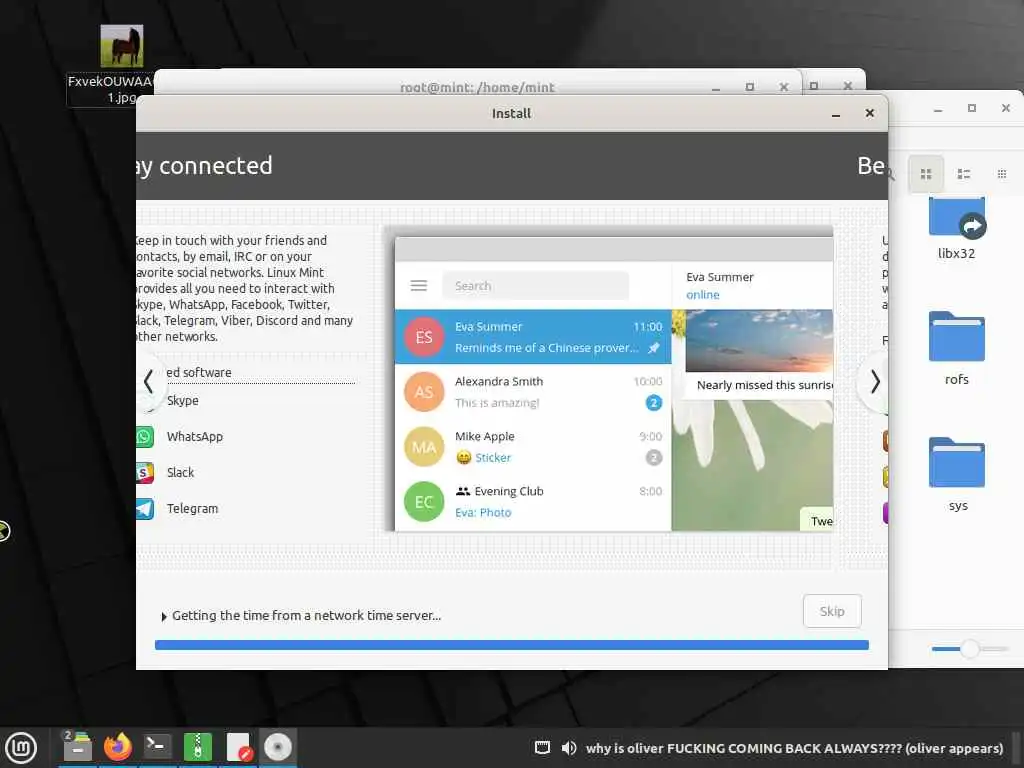Open the document taskbar icon with red badge
Viewport: 1024px width, 768px height.
238,747
